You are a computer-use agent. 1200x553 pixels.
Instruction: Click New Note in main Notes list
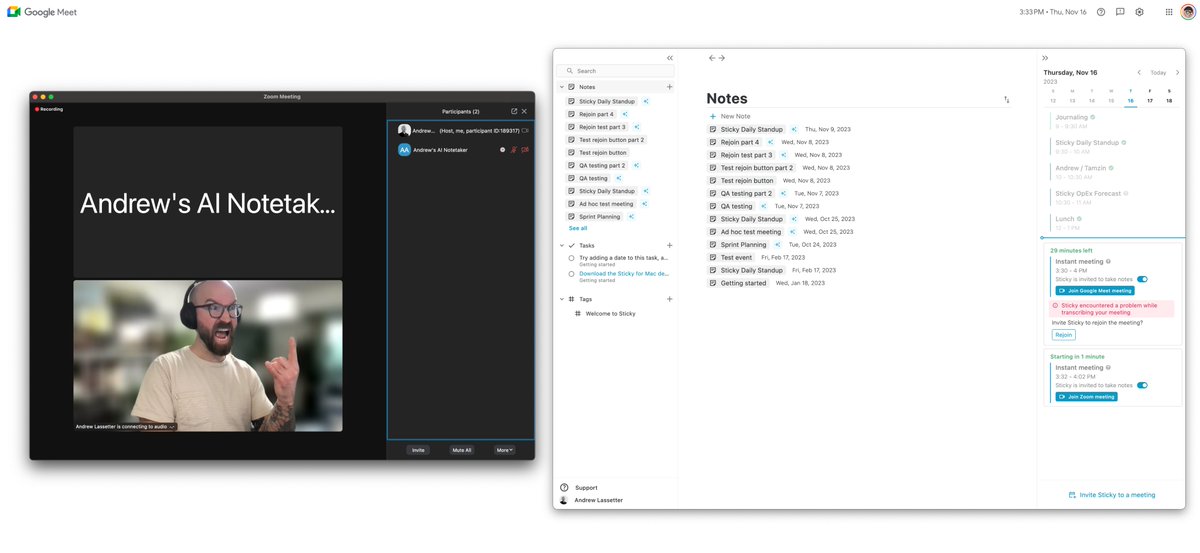coord(729,116)
